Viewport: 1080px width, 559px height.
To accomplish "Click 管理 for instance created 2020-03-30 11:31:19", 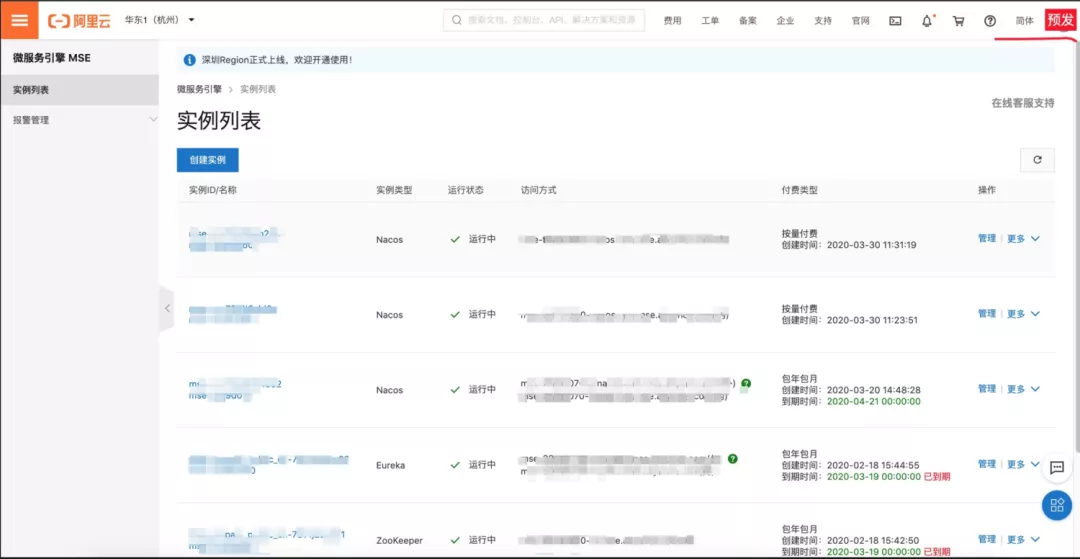I will tap(987, 238).
